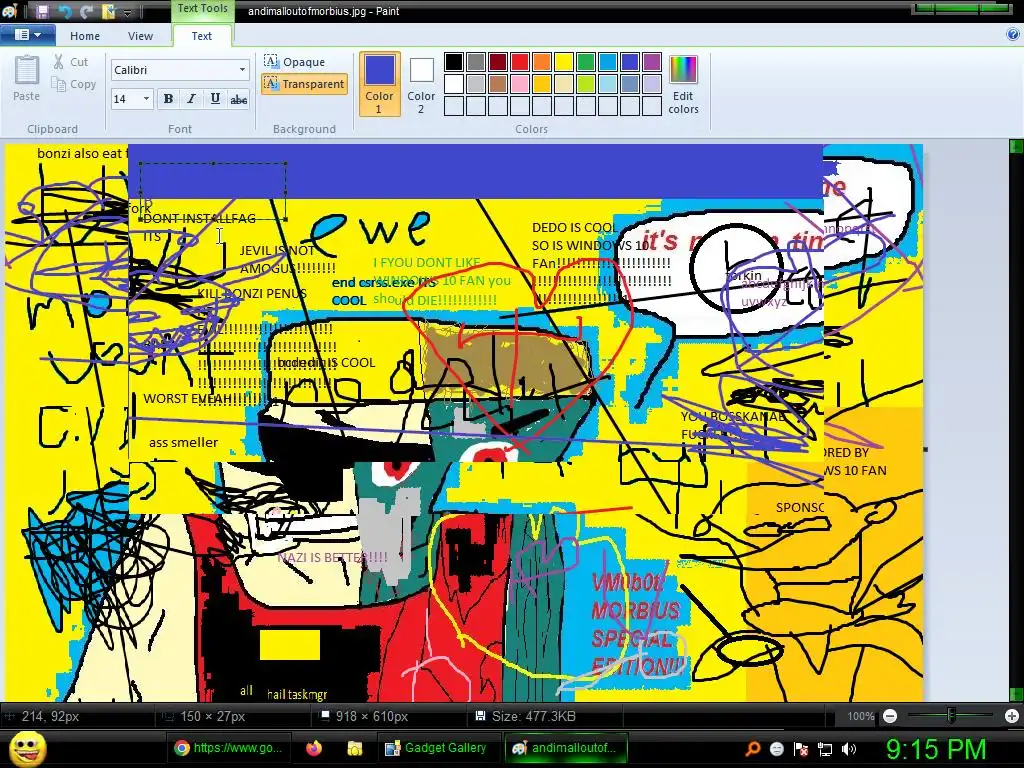
Task: Click the Paste clipboard button
Action: (26, 78)
